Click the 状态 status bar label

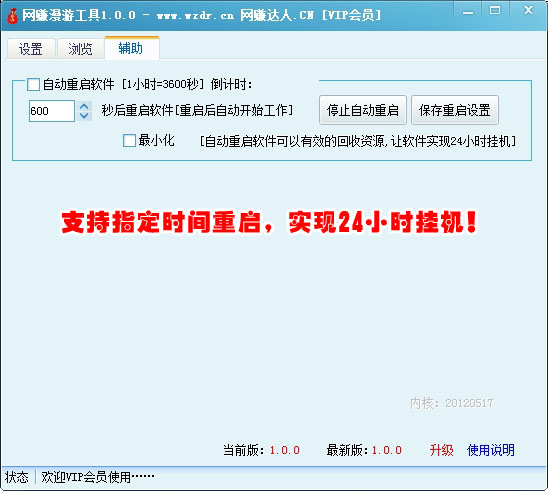[16, 477]
